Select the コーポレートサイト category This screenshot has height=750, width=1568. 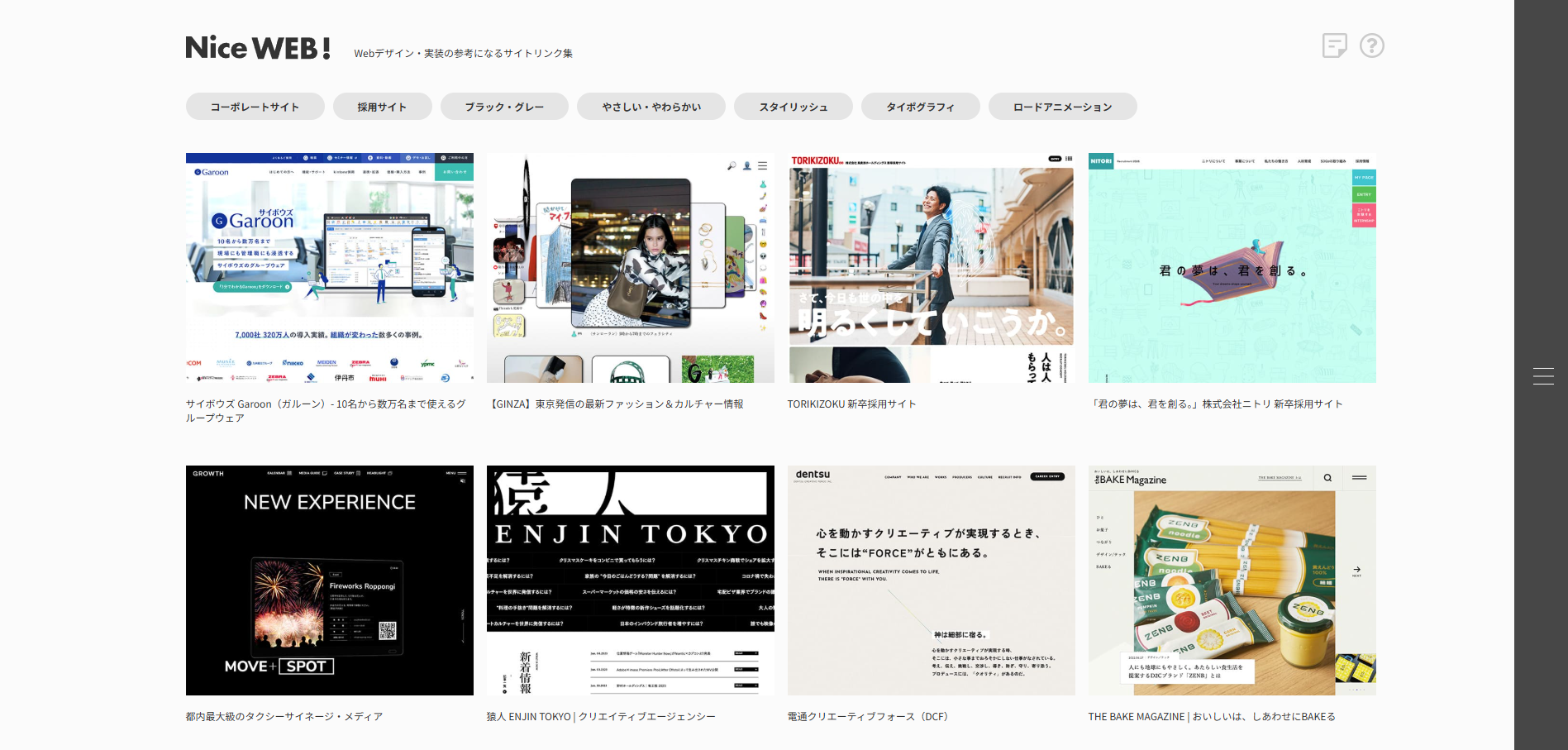(255, 107)
